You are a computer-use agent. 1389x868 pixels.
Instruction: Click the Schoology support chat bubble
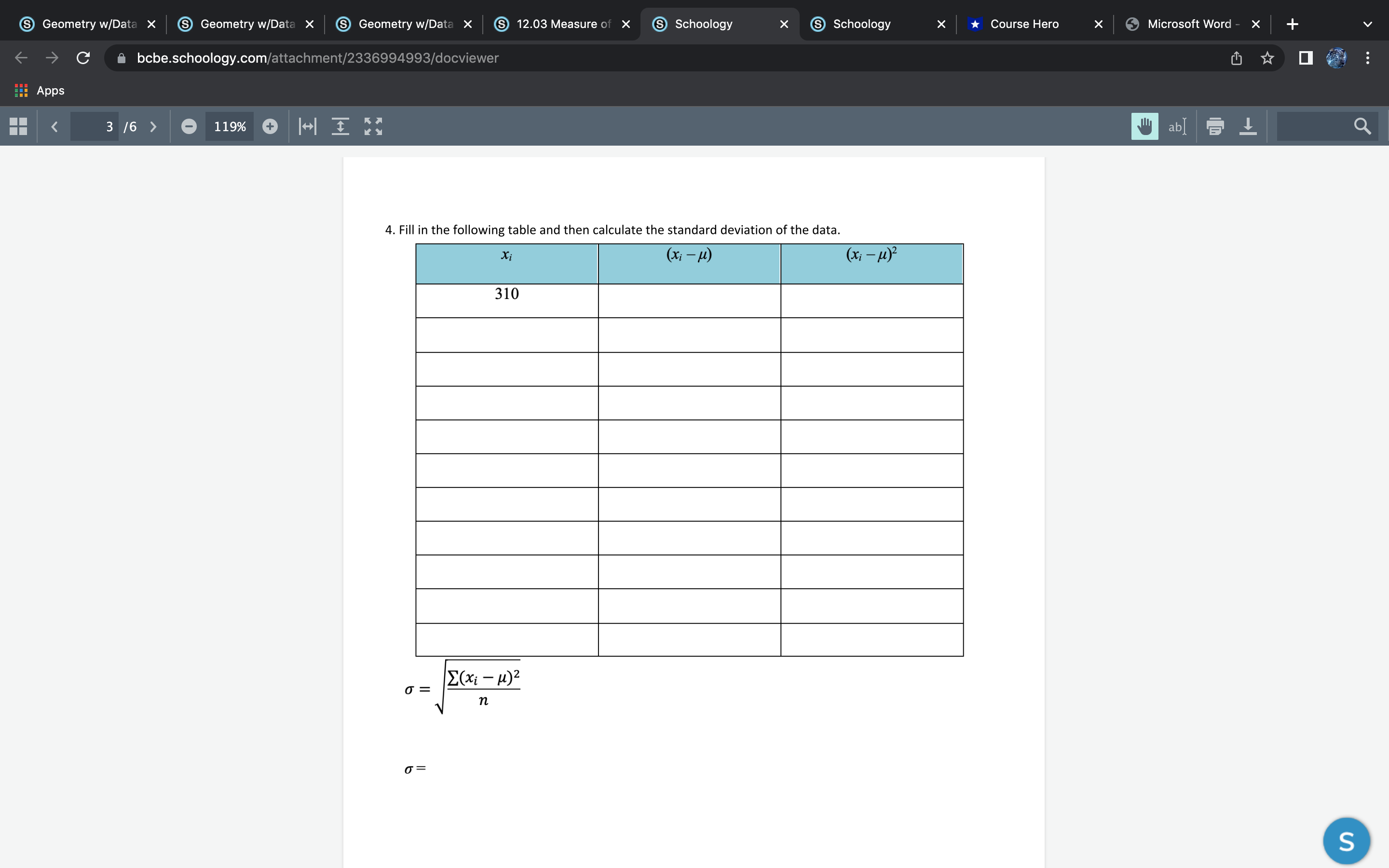[x=1346, y=841]
